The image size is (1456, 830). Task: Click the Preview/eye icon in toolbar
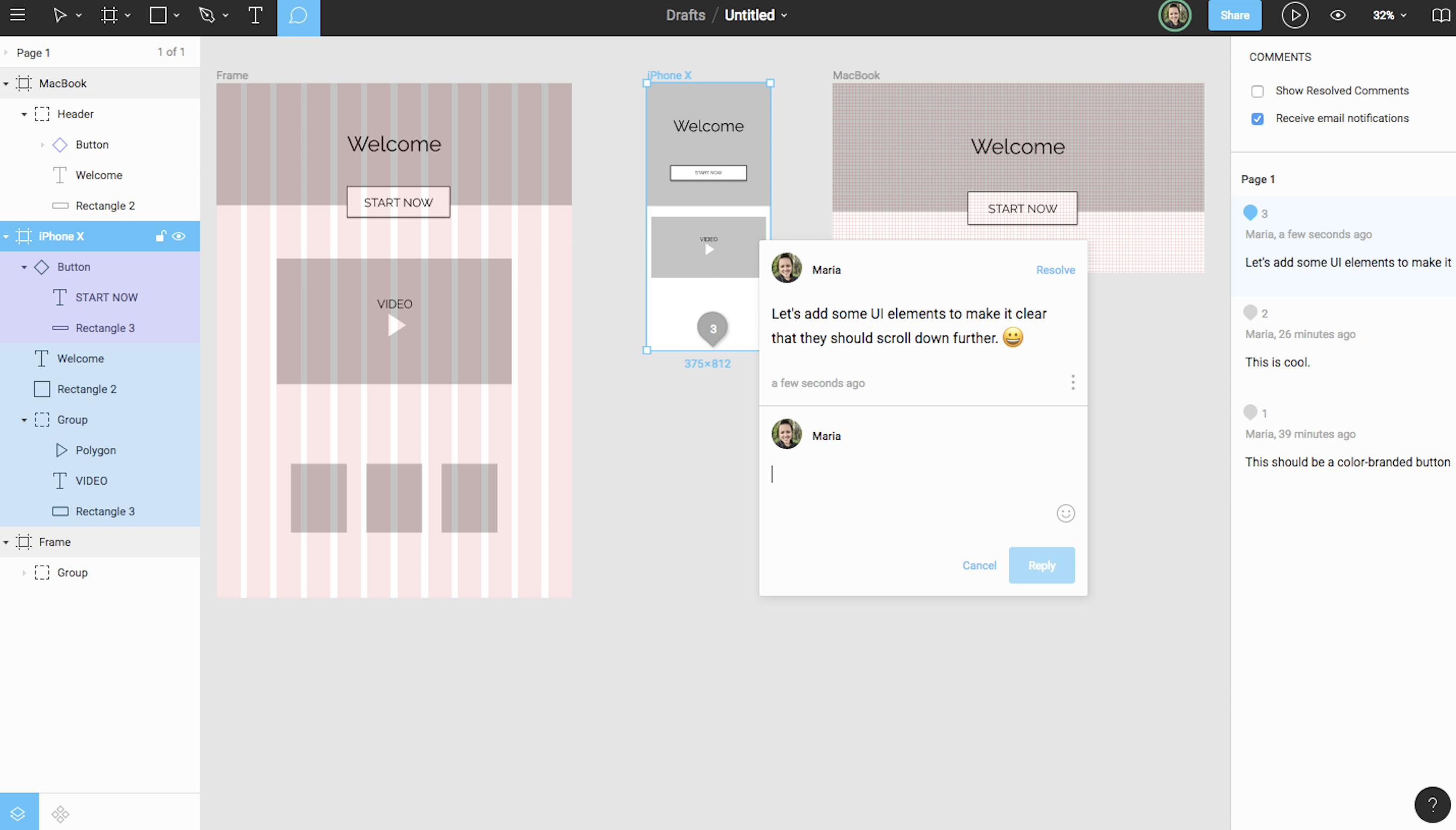(x=1339, y=15)
